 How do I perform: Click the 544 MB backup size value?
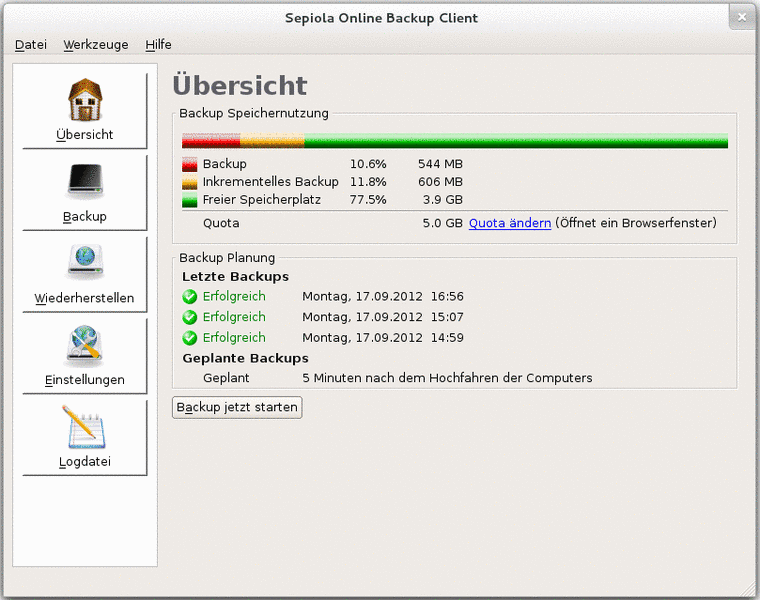coord(440,164)
